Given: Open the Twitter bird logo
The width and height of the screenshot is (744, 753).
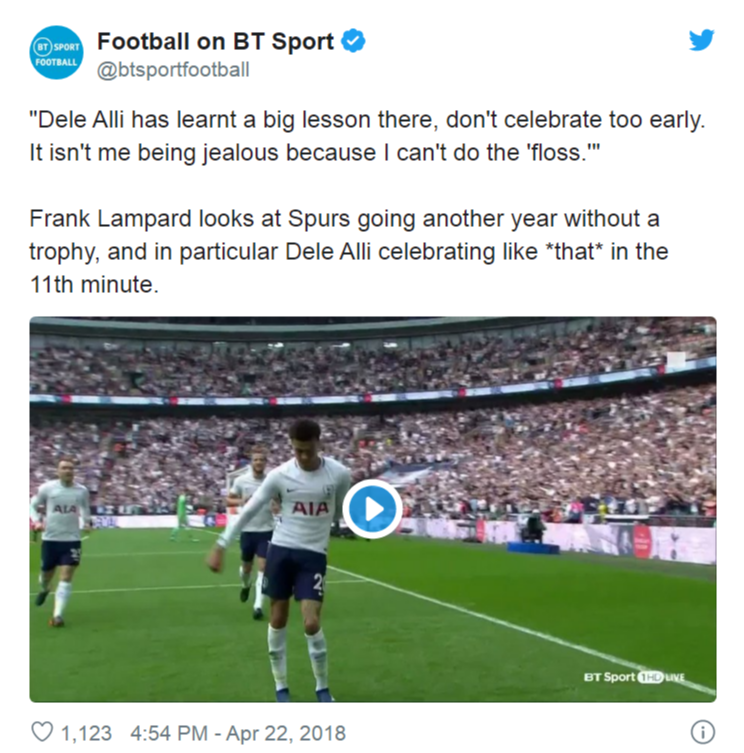Looking at the screenshot, I should coord(702,41).
